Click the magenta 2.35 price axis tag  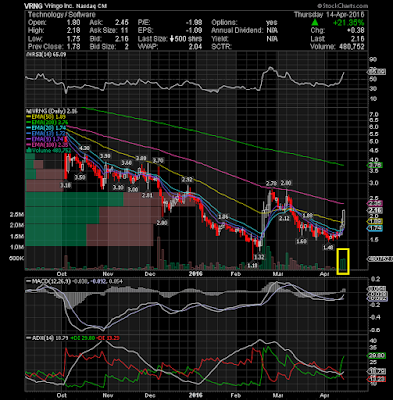click(x=375, y=203)
